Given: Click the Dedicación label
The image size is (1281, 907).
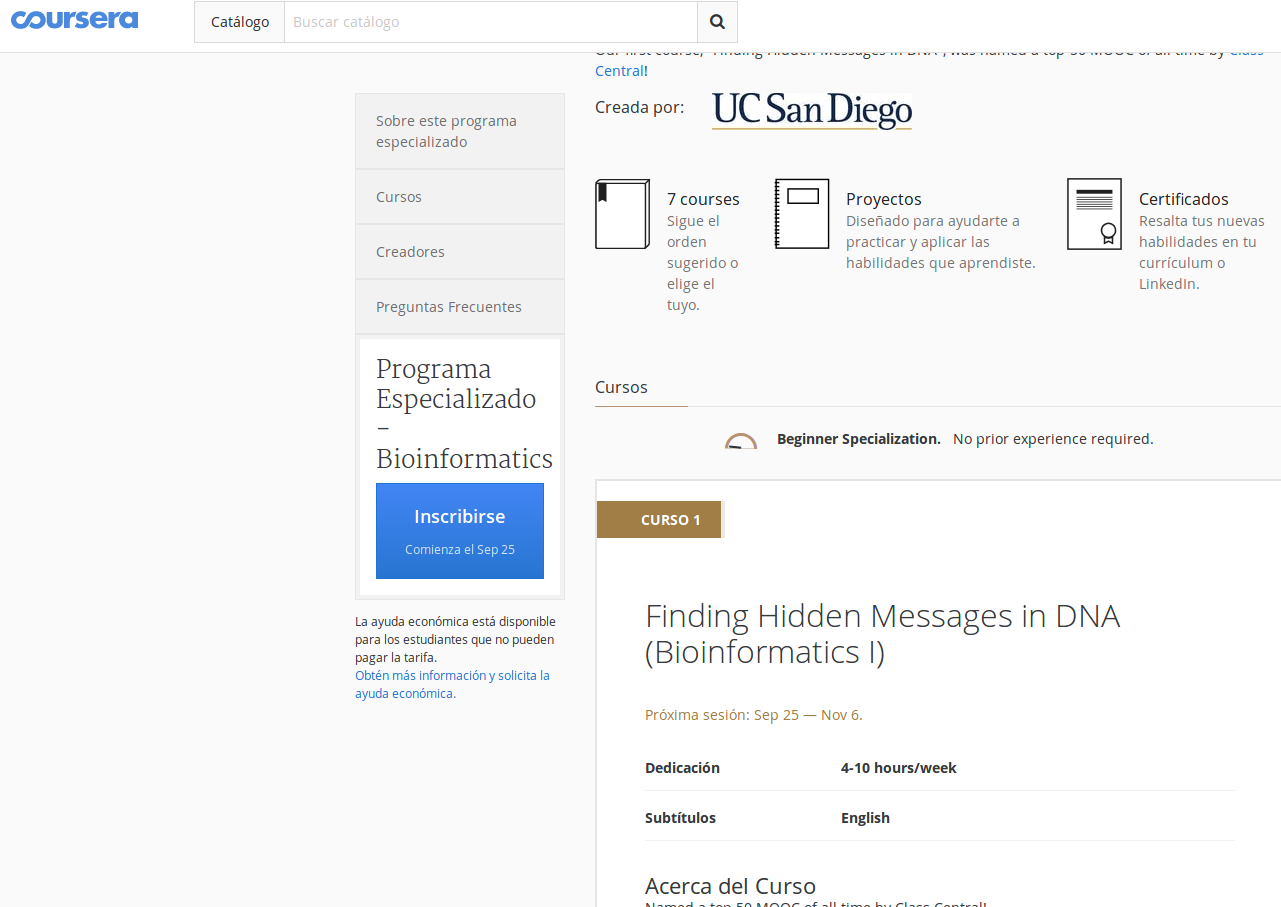Looking at the screenshot, I should pos(682,768).
